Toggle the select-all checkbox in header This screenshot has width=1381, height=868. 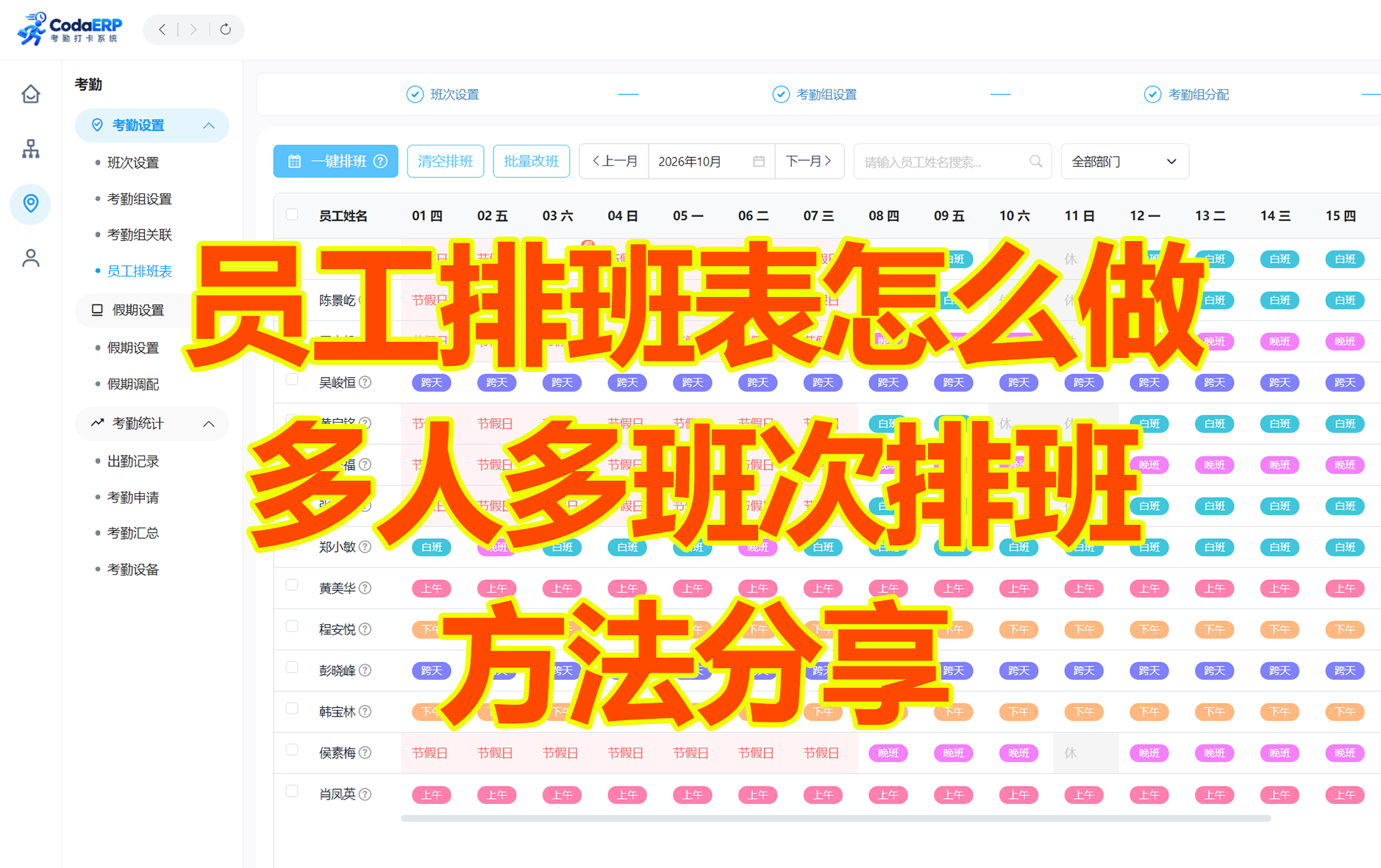tap(292, 215)
